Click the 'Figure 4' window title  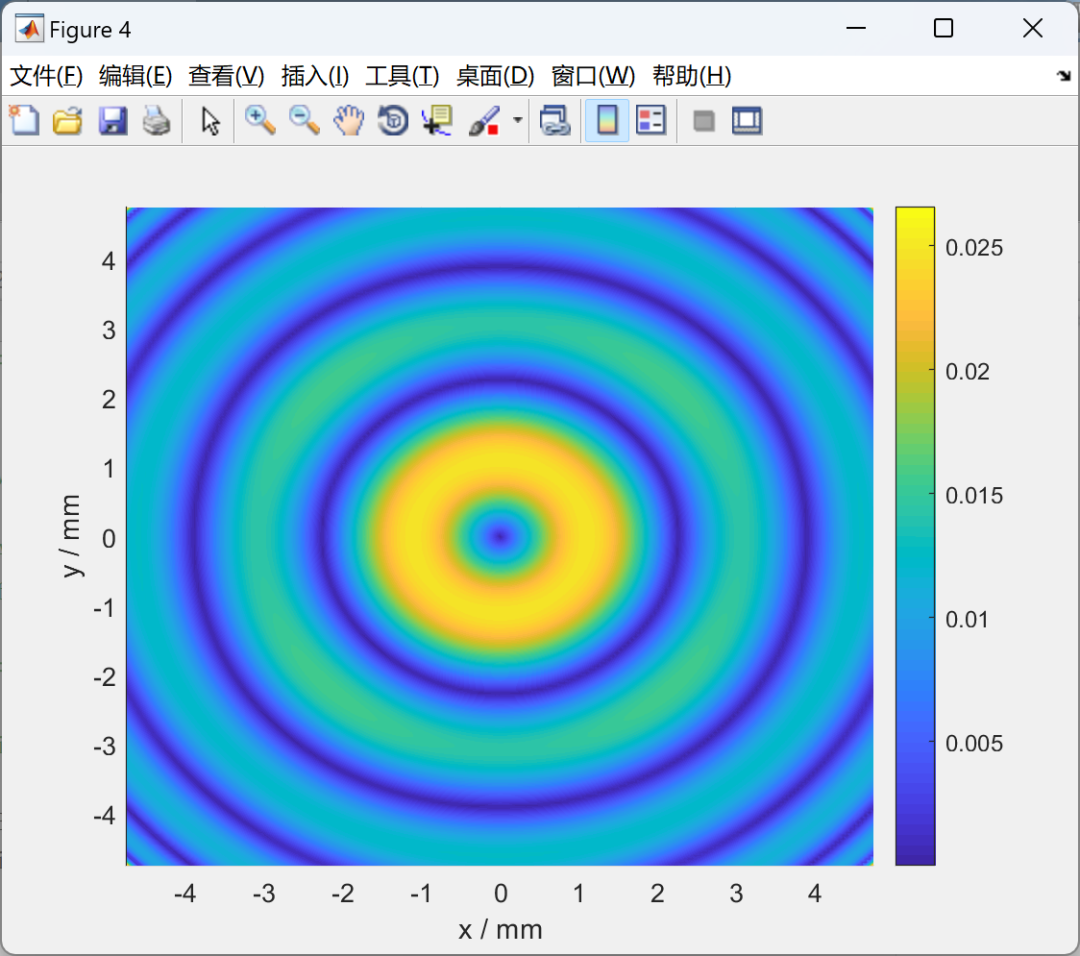[90, 30]
